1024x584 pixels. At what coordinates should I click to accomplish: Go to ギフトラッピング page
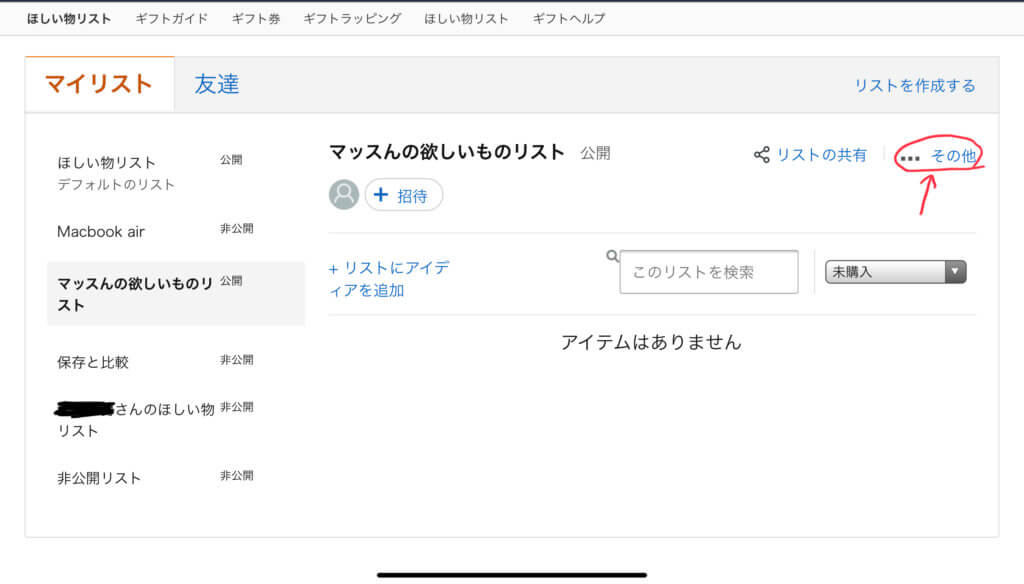pos(352,18)
